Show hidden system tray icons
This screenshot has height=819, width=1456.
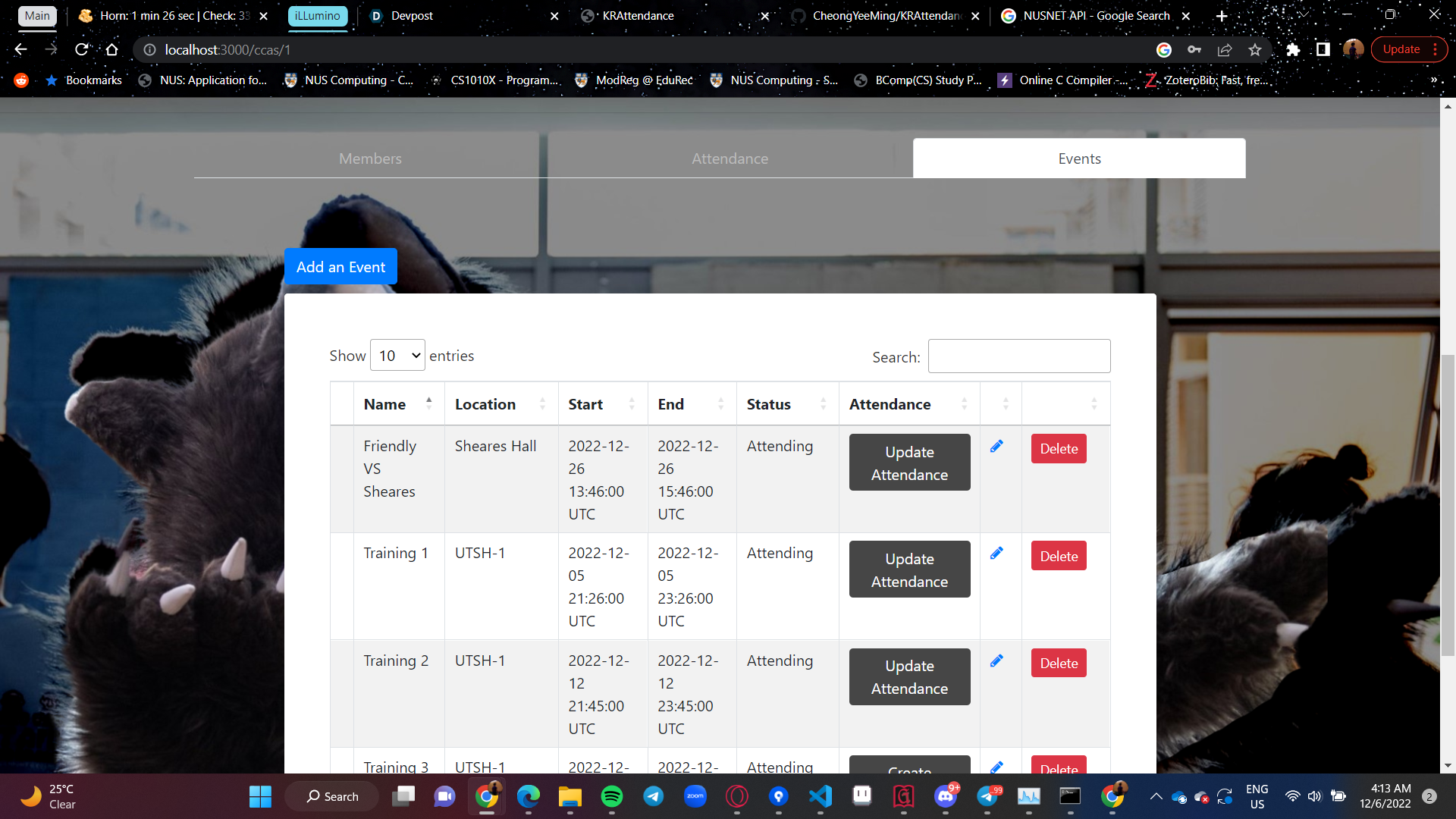(x=1156, y=796)
